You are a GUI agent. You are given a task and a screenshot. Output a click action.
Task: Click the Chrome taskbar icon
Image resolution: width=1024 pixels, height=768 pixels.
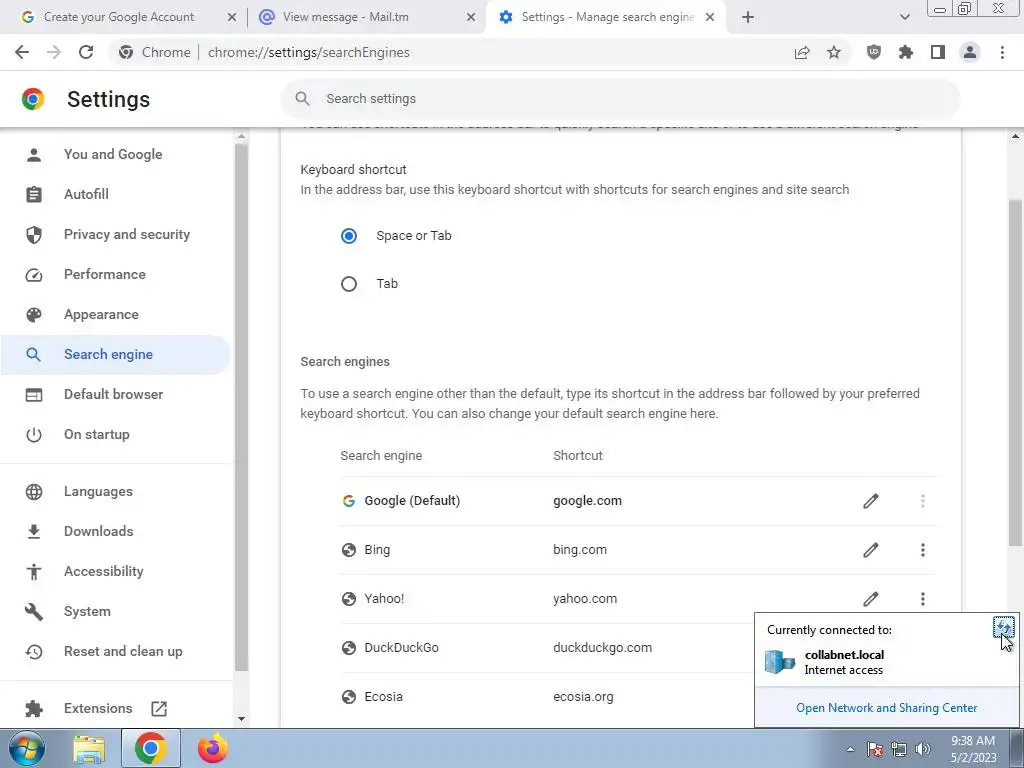(x=151, y=748)
